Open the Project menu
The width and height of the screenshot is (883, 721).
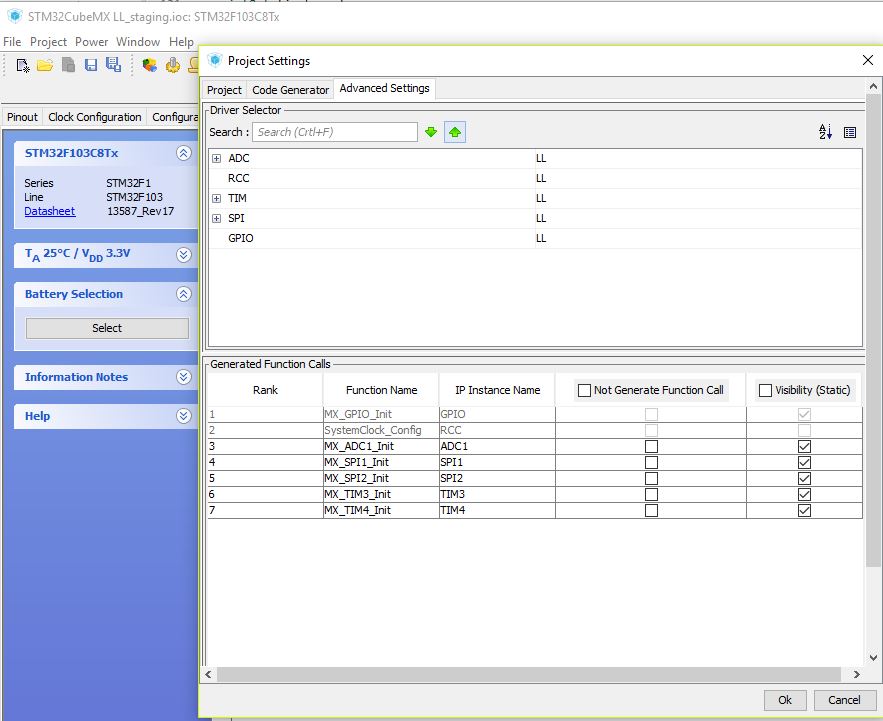[48, 42]
